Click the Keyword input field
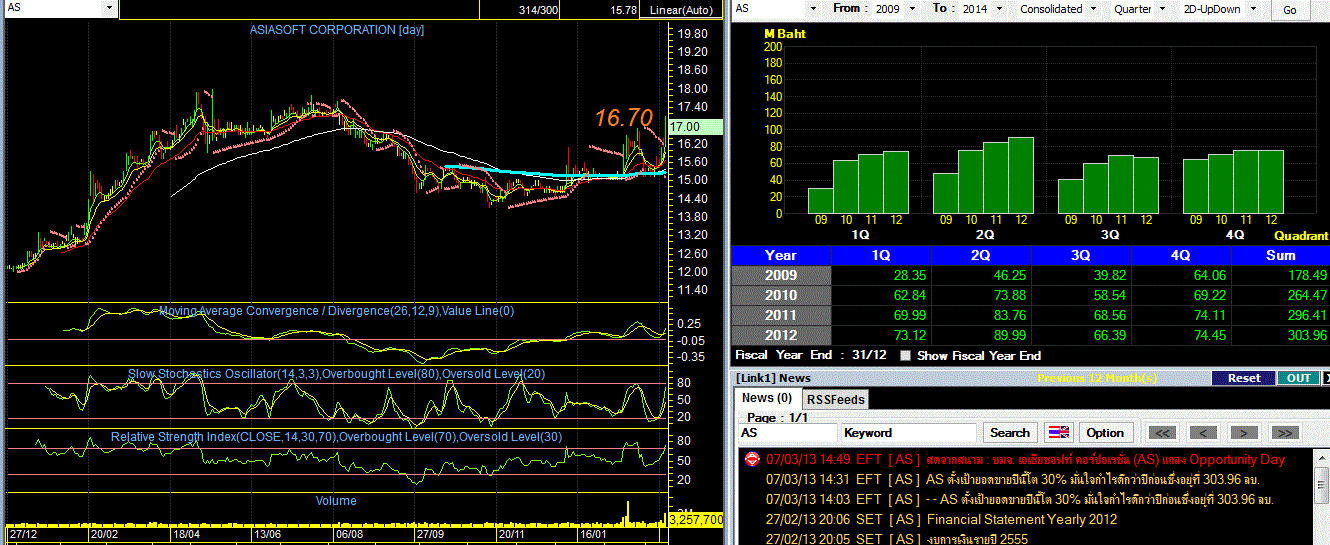This screenshot has height=545, width=1330. coord(909,433)
